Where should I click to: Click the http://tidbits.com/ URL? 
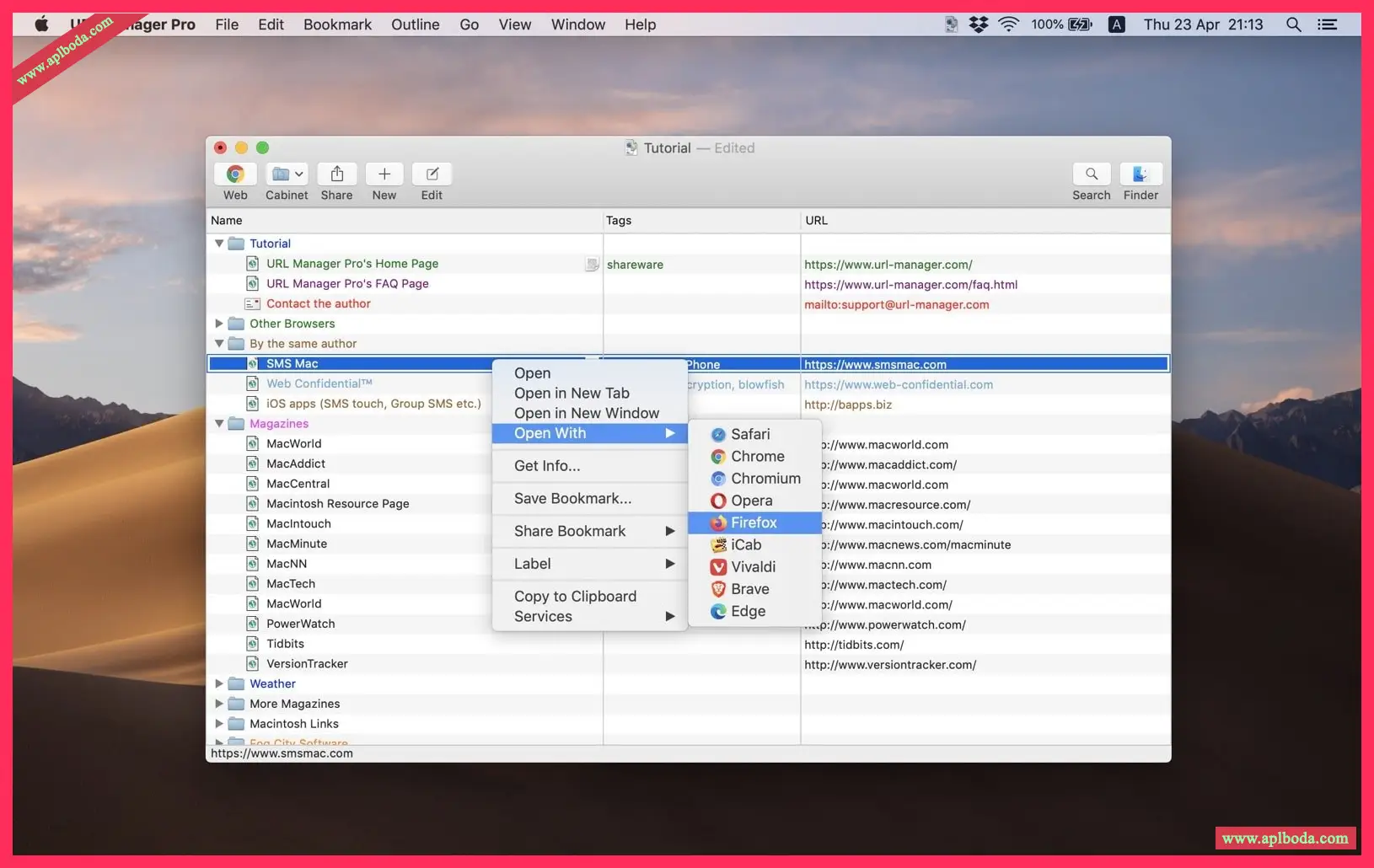pyautogui.click(x=854, y=645)
